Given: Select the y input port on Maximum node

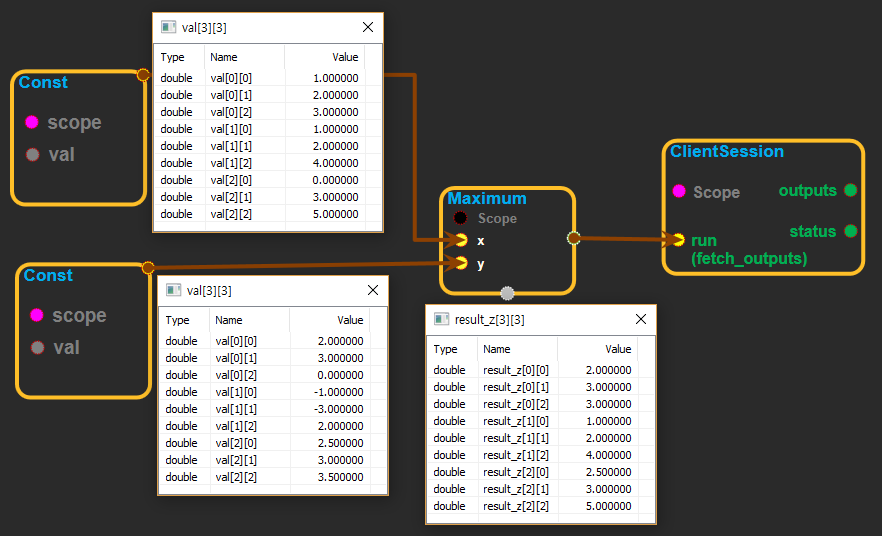Looking at the screenshot, I should (x=460, y=263).
